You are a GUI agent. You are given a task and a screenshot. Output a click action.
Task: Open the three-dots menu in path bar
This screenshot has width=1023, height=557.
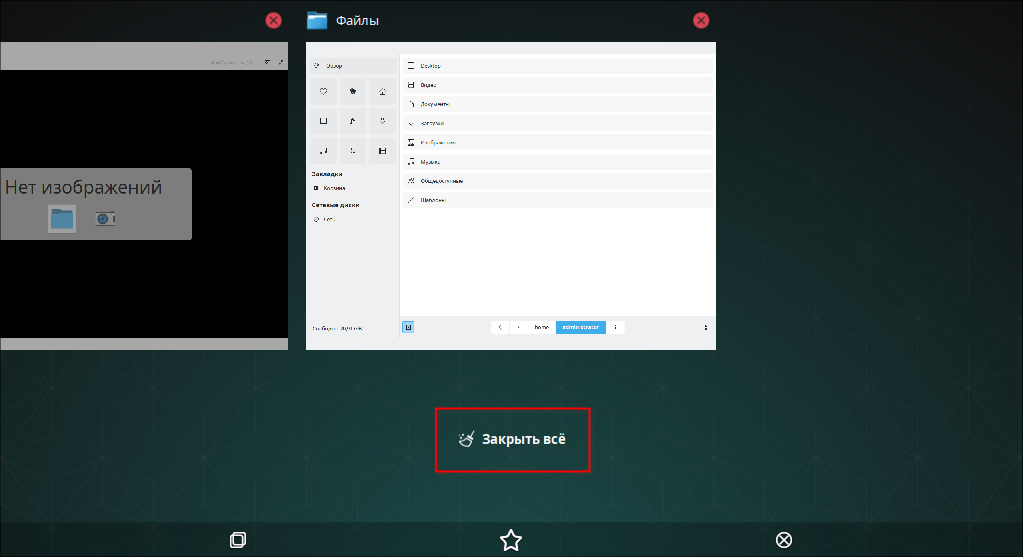[615, 327]
